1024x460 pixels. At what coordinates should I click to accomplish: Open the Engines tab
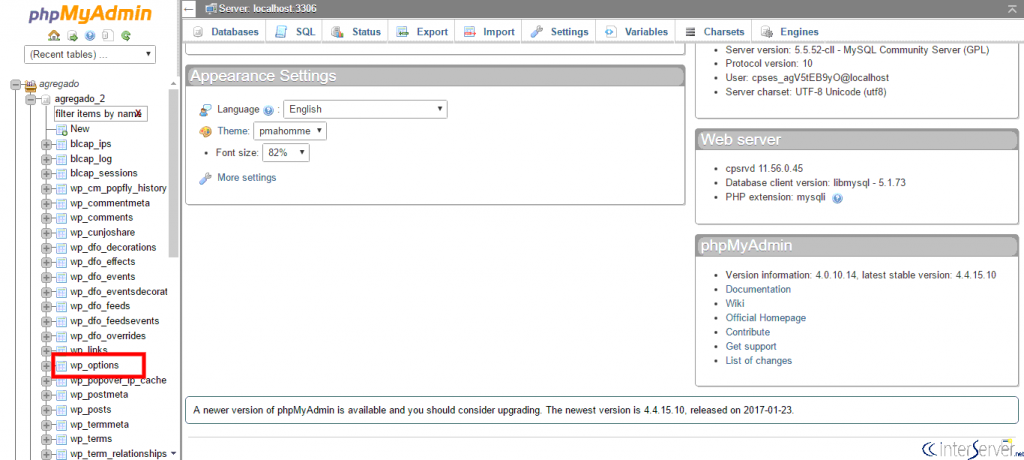click(x=790, y=31)
